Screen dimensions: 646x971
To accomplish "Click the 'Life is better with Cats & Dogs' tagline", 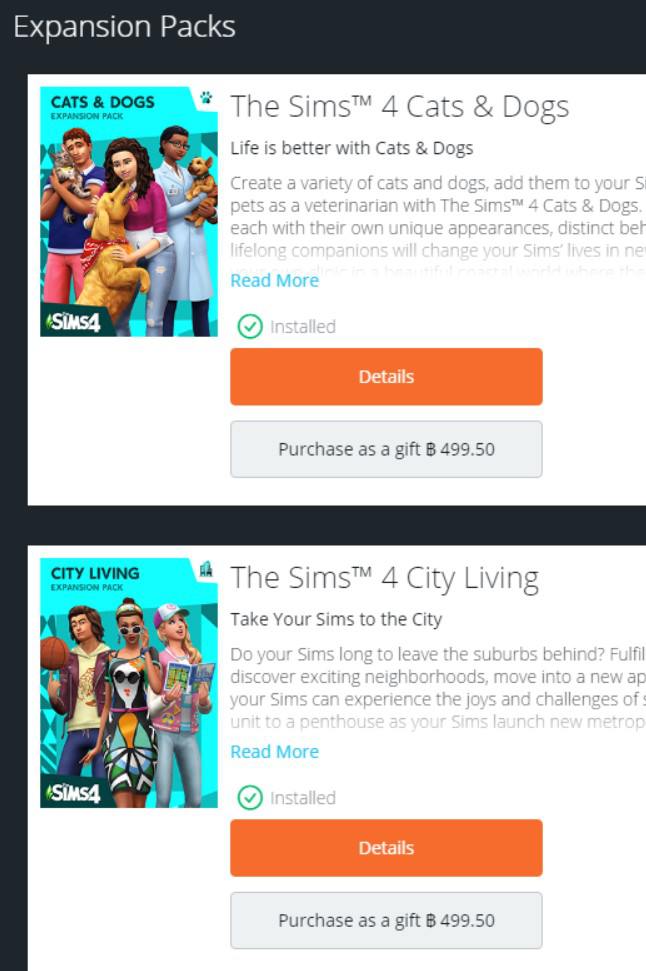I will (x=352, y=149).
